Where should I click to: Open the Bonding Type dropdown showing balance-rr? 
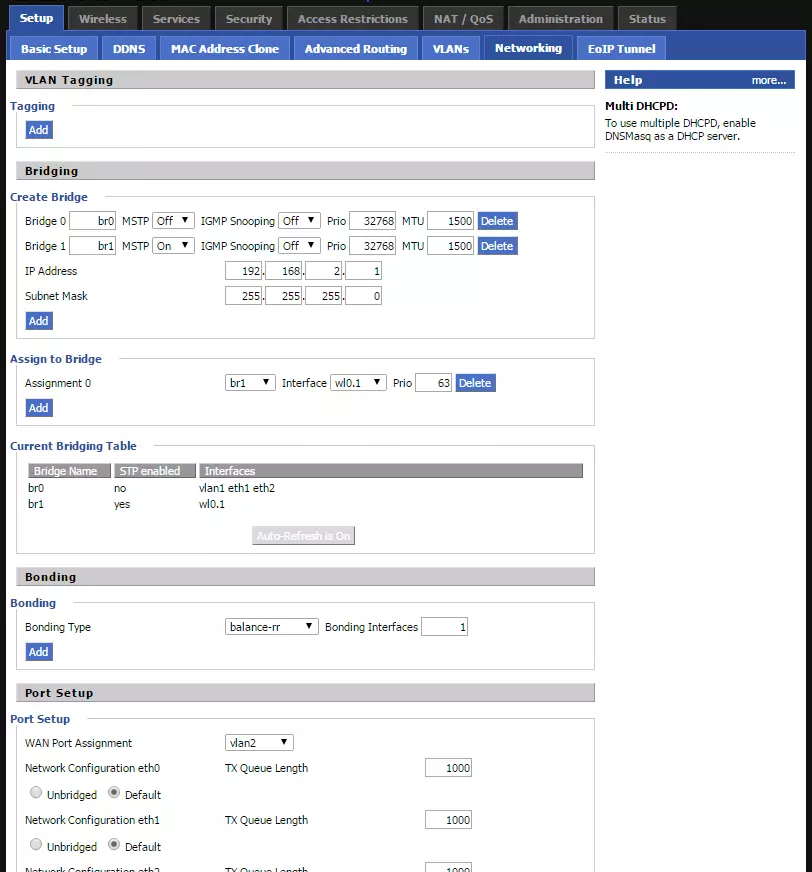pyautogui.click(x=268, y=626)
